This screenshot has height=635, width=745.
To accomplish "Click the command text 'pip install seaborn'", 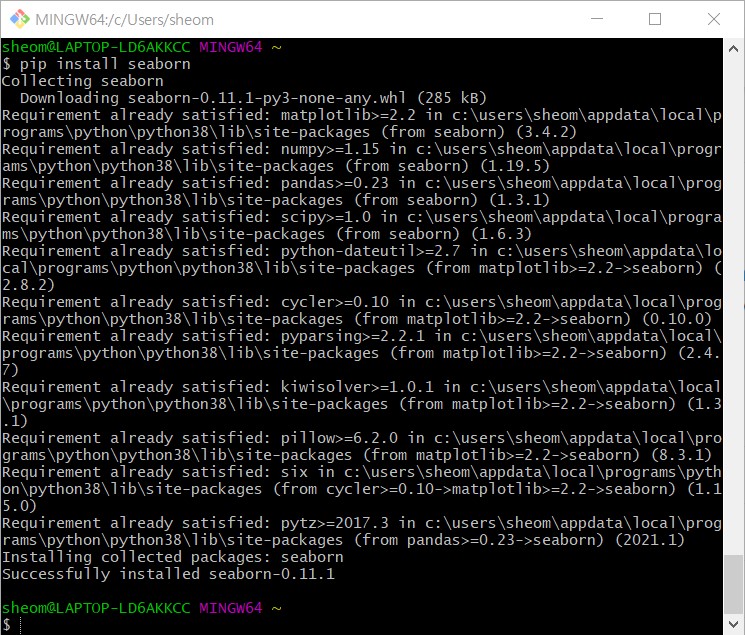I will [x=105, y=64].
